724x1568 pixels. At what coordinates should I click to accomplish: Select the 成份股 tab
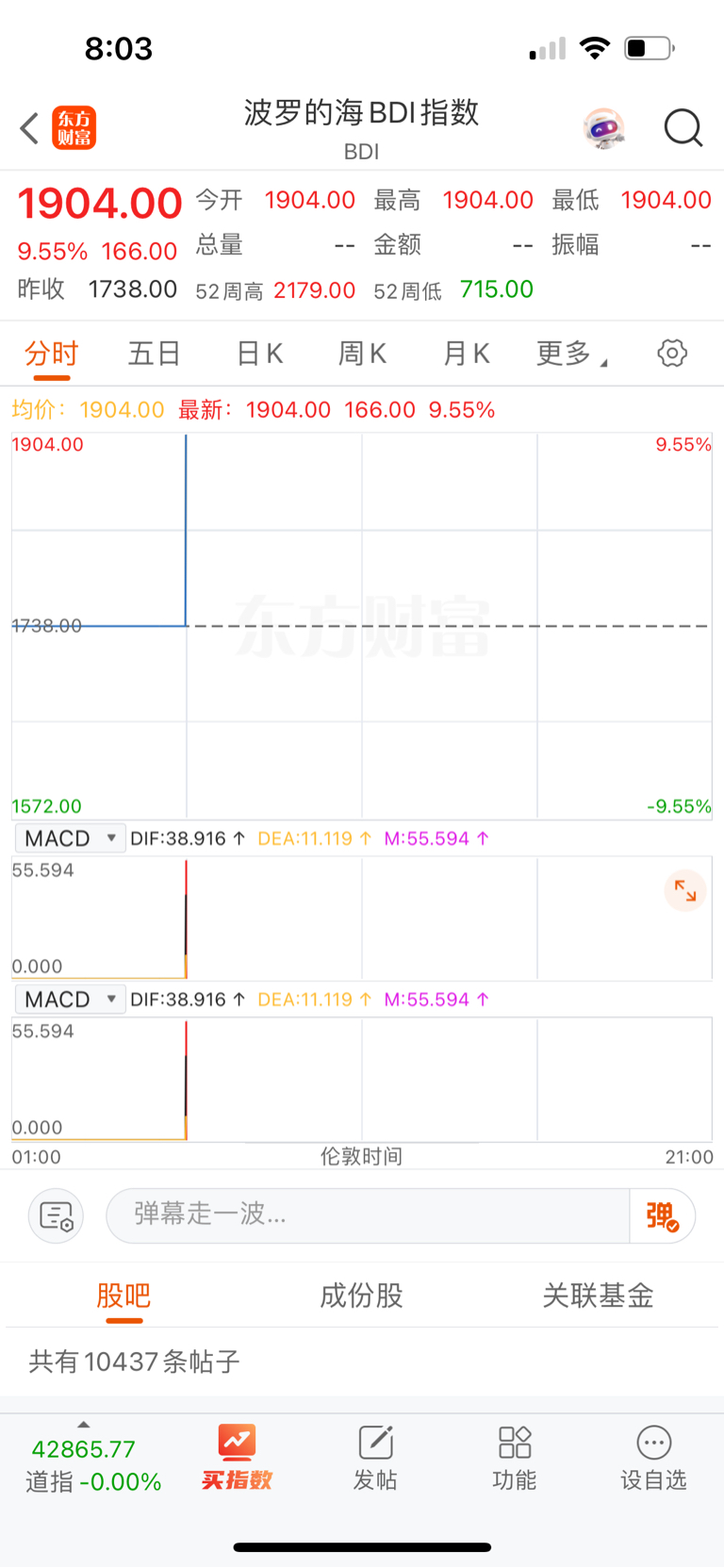point(361,1296)
